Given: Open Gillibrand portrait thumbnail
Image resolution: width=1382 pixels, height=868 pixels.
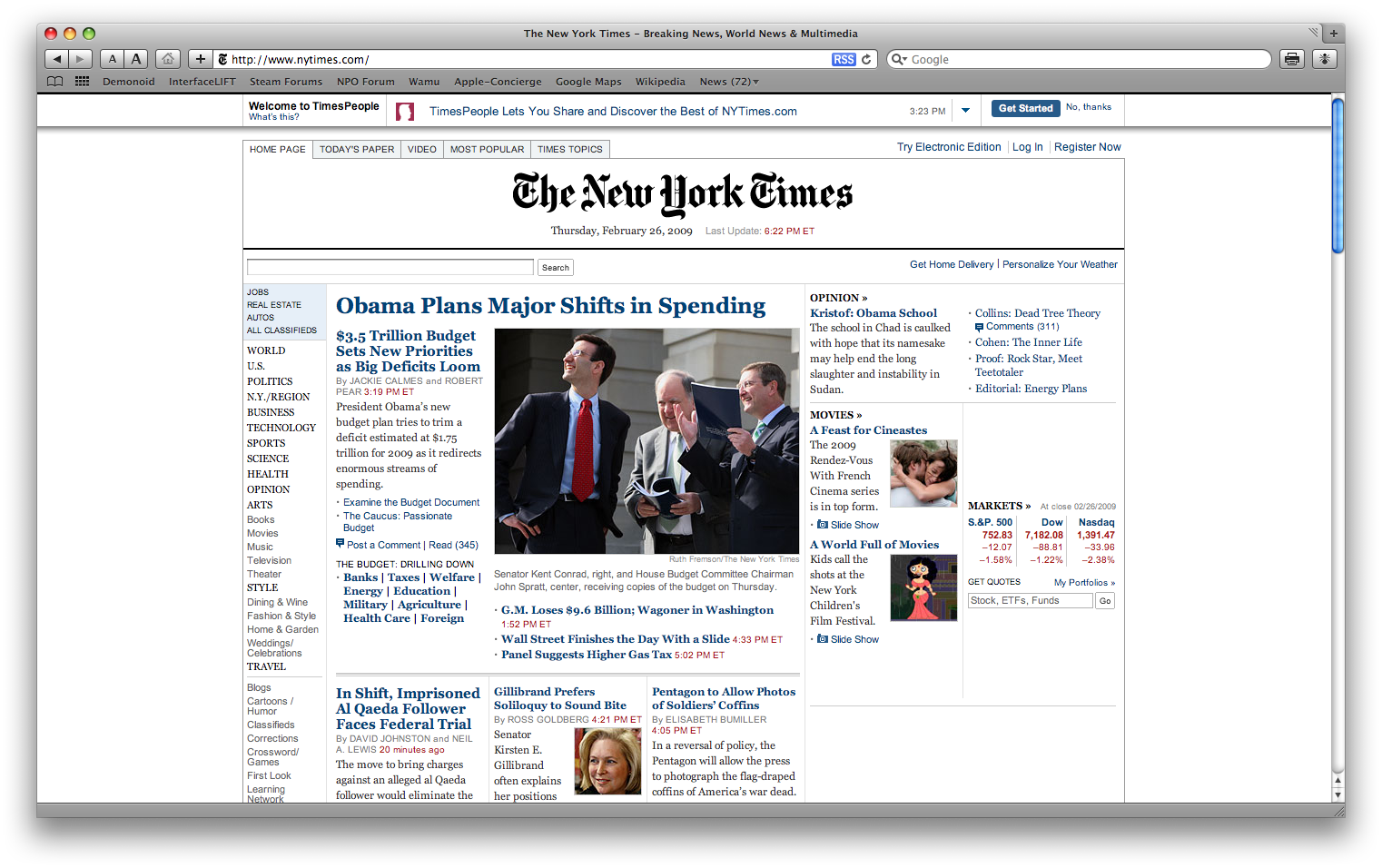Looking at the screenshot, I should (607, 762).
